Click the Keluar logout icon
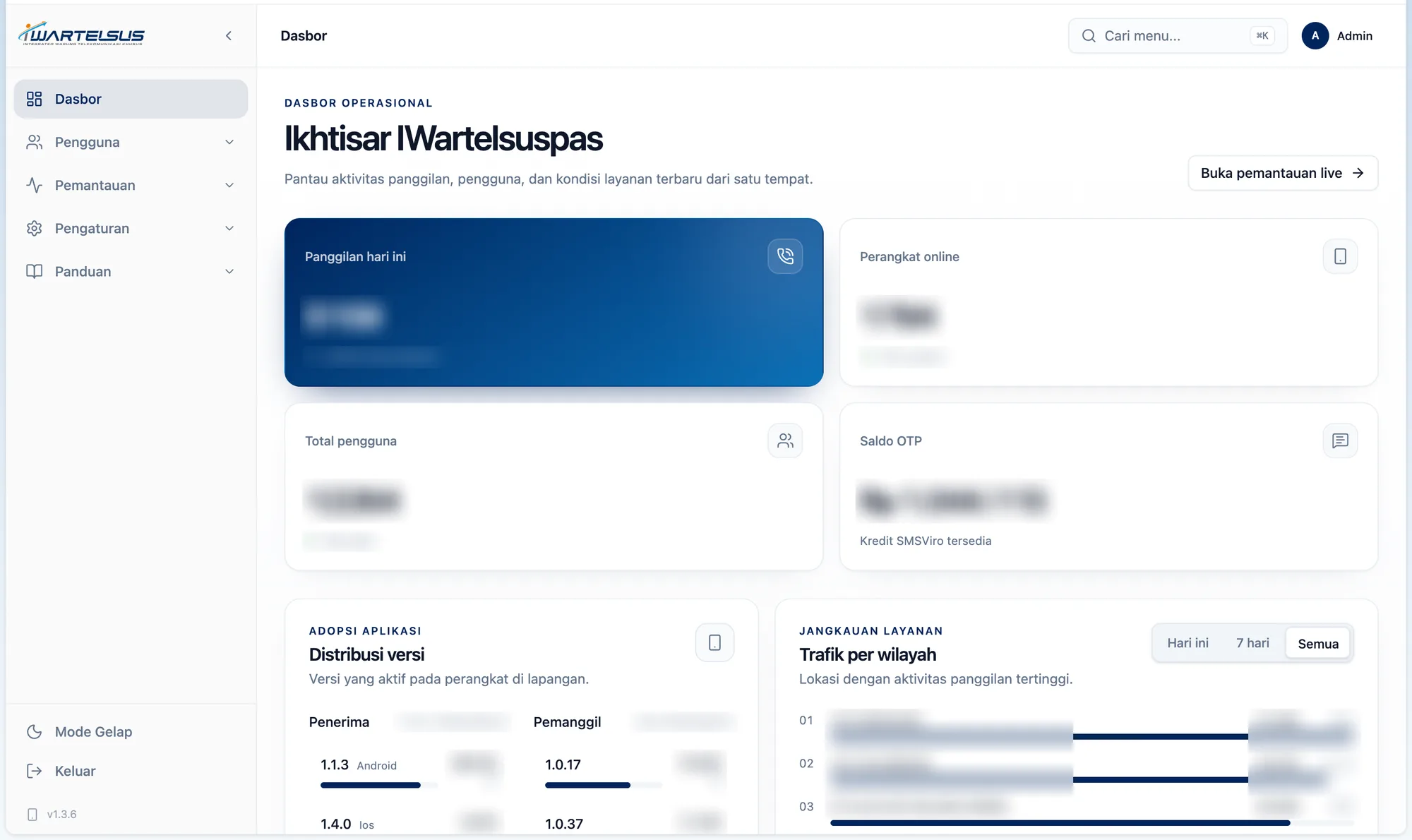 [34, 771]
